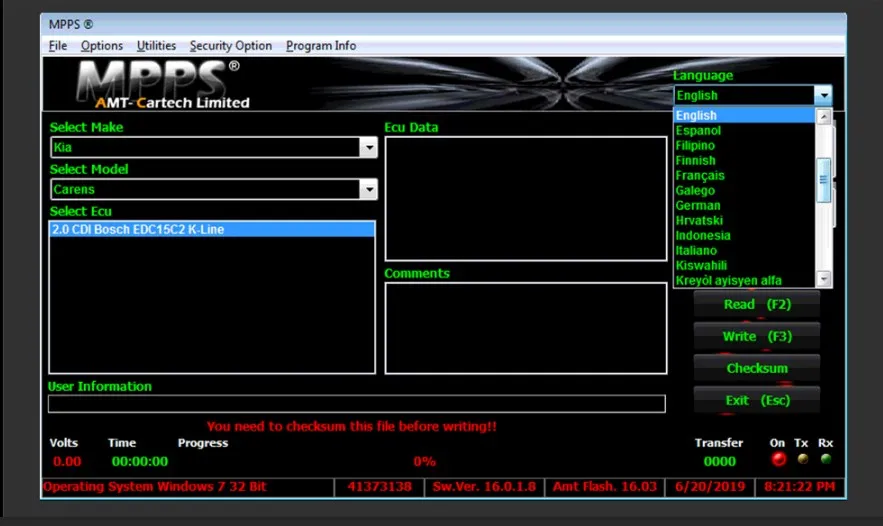Click the 6/20/2019 date cell

tap(710, 487)
